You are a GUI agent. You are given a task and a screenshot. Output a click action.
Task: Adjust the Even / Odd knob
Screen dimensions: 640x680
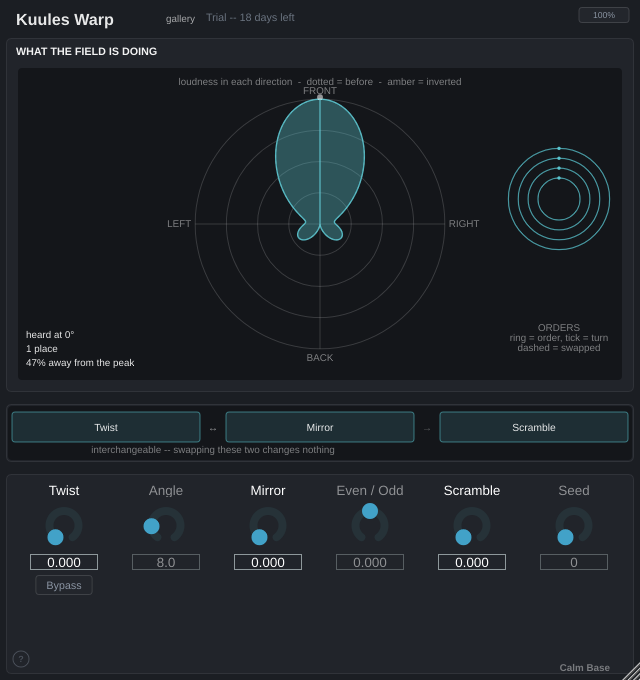point(369,523)
